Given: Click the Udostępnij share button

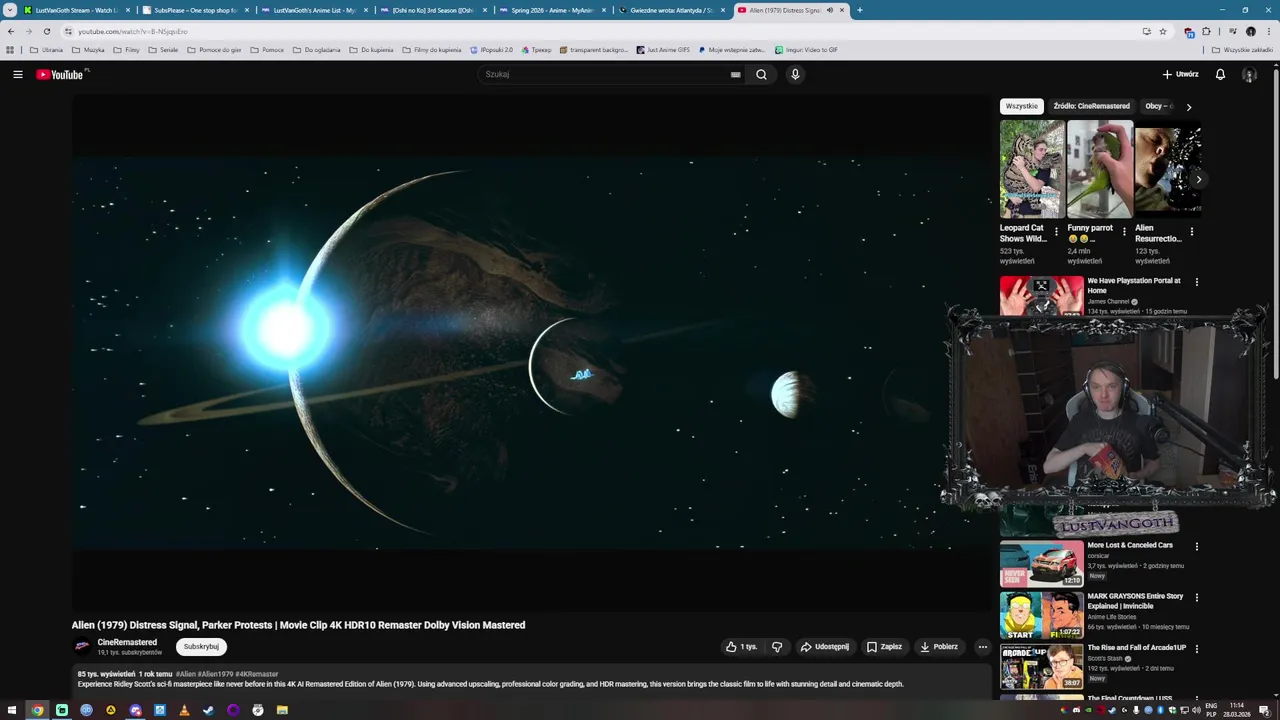Looking at the screenshot, I should pos(825,647).
